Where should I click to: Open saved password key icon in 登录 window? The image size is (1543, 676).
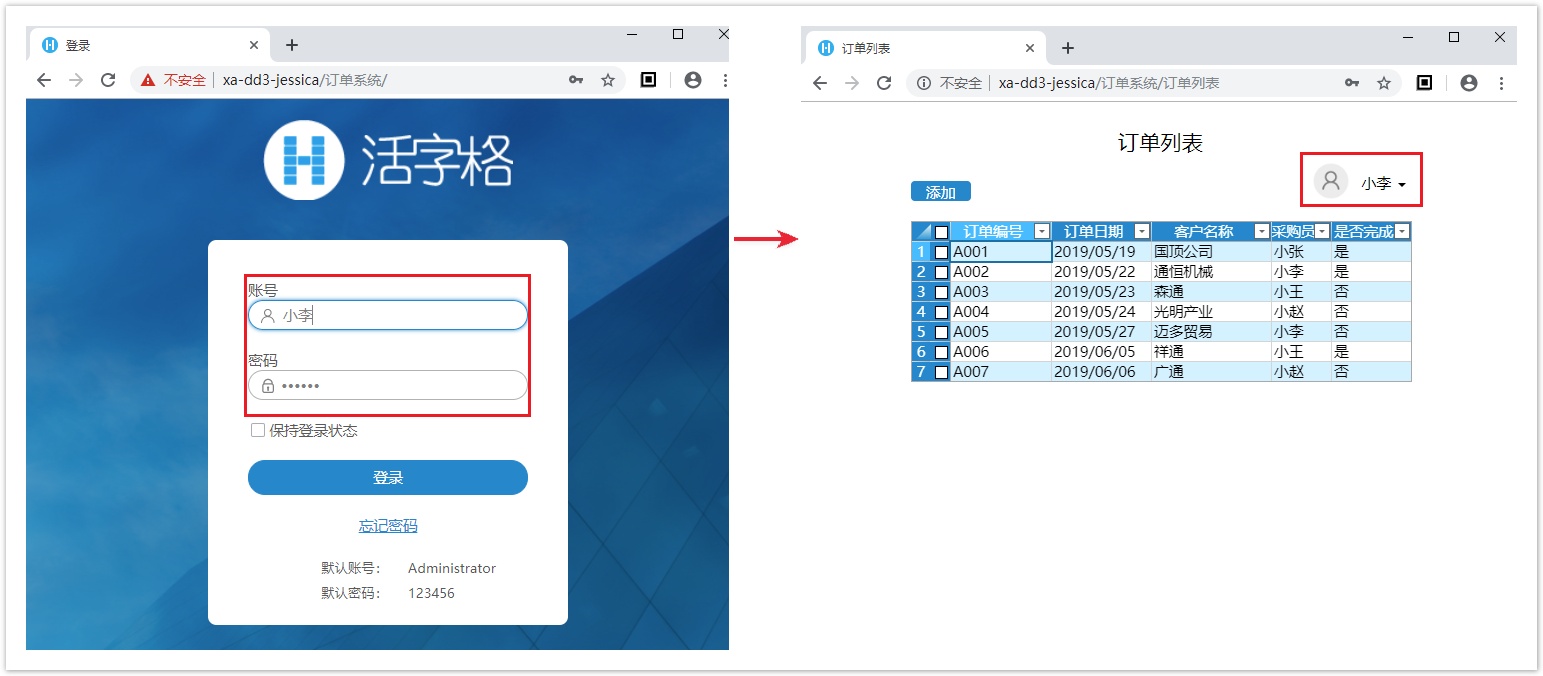(x=576, y=80)
